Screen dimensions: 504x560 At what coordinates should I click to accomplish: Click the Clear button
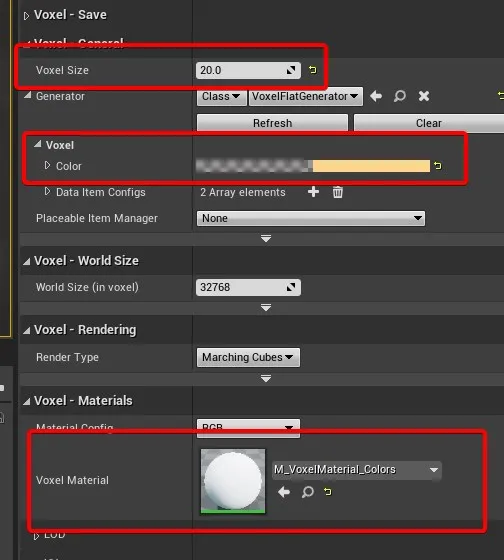(429, 123)
